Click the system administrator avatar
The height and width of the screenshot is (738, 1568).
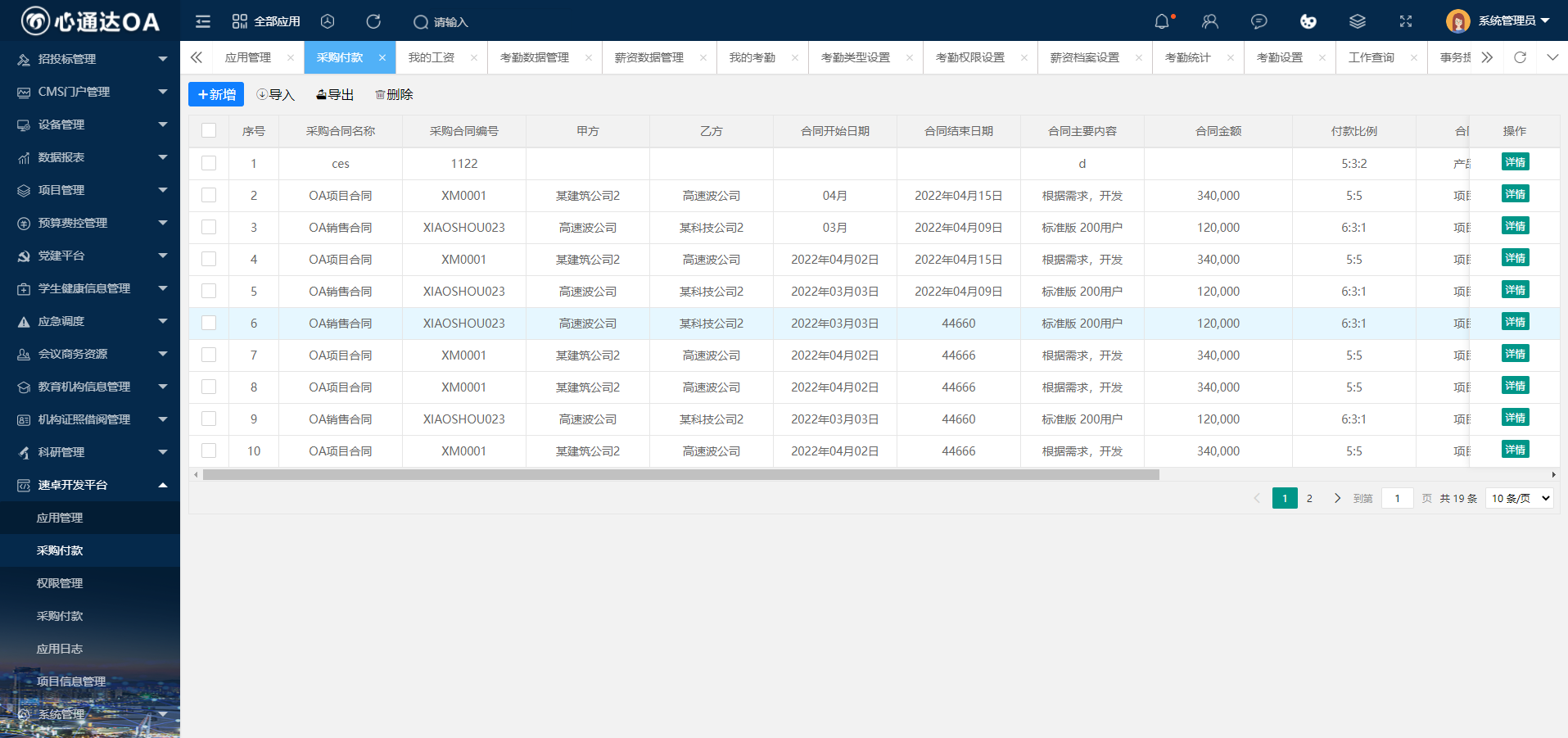point(1457,21)
